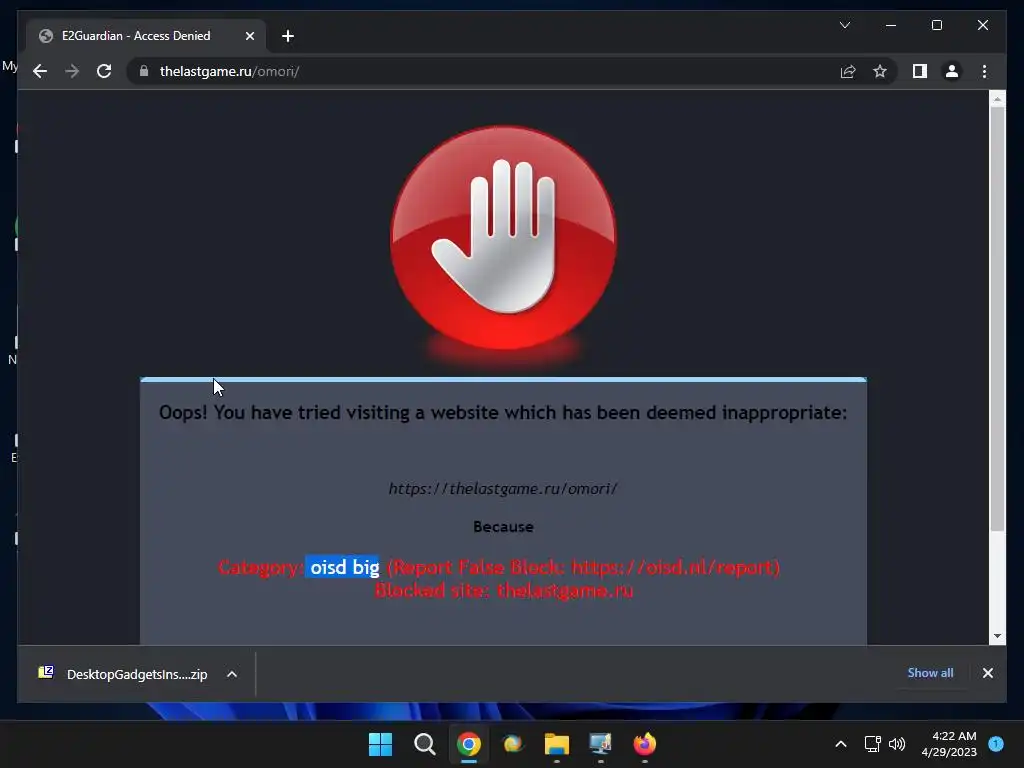Close the downloads bar
Viewport: 1024px width, 768px height.
tap(987, 673)
